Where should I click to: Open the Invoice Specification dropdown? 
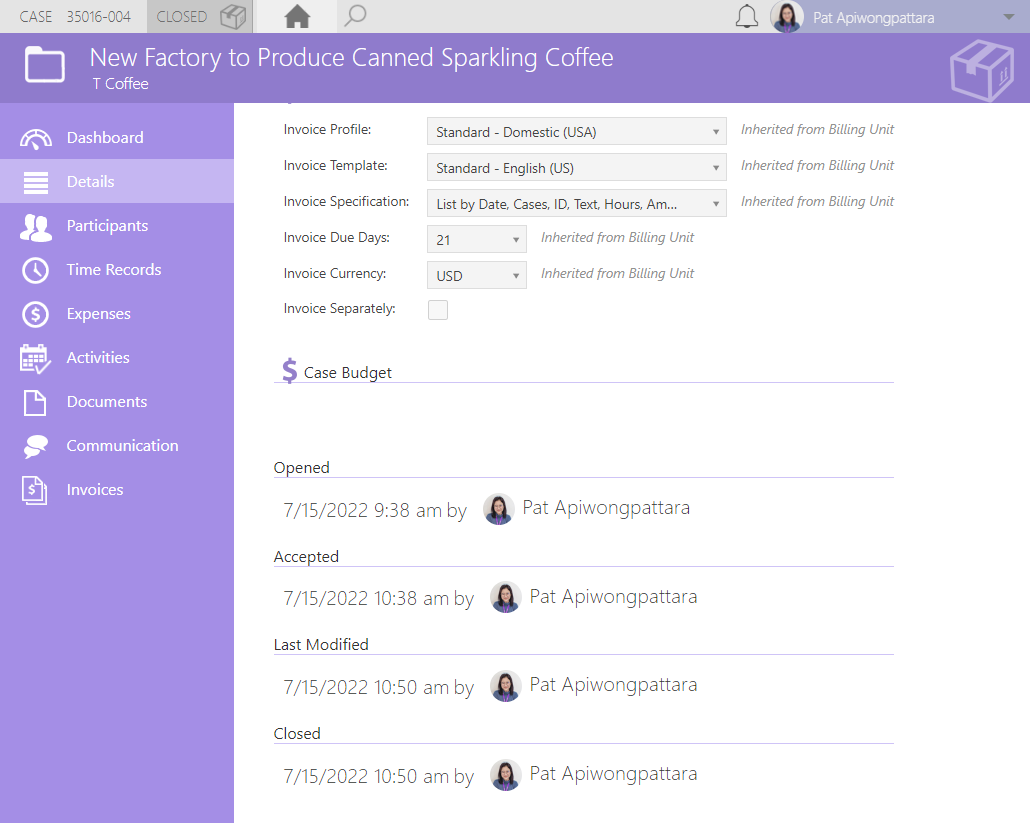coord(577,204)
